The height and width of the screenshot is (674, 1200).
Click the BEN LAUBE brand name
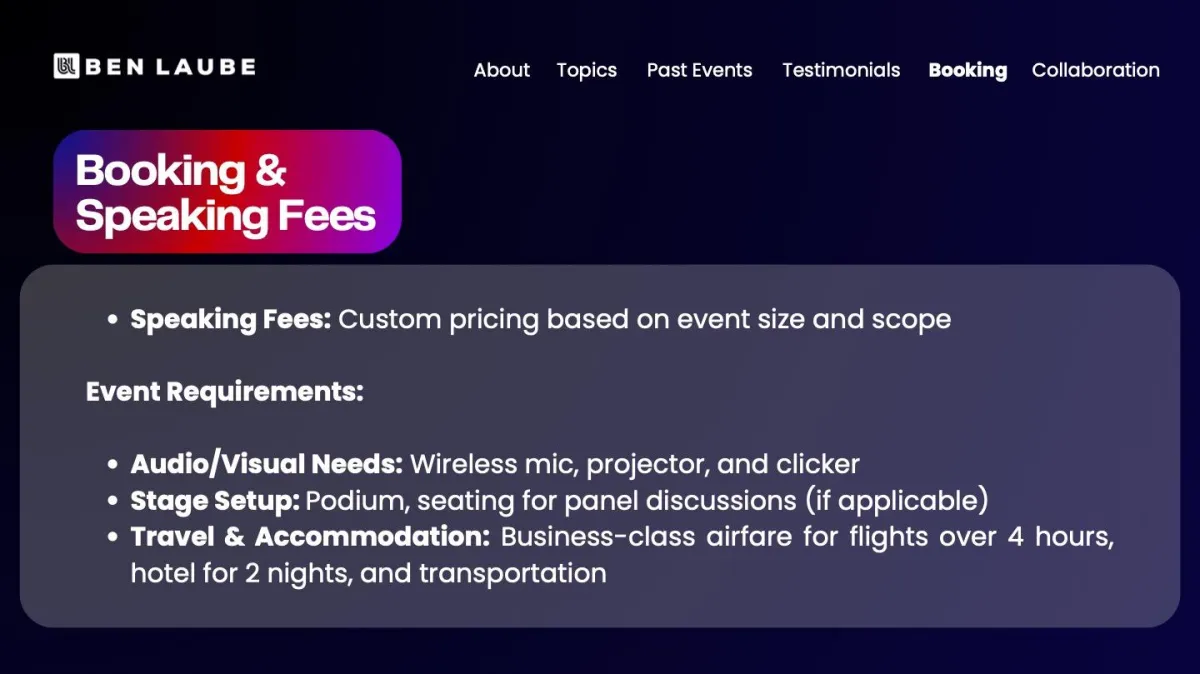point(170,67)
